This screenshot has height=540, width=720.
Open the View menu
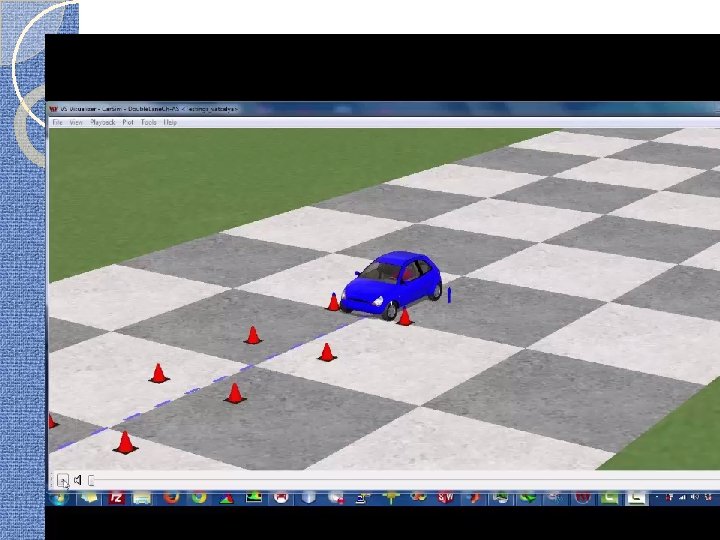tap(76, 122)
